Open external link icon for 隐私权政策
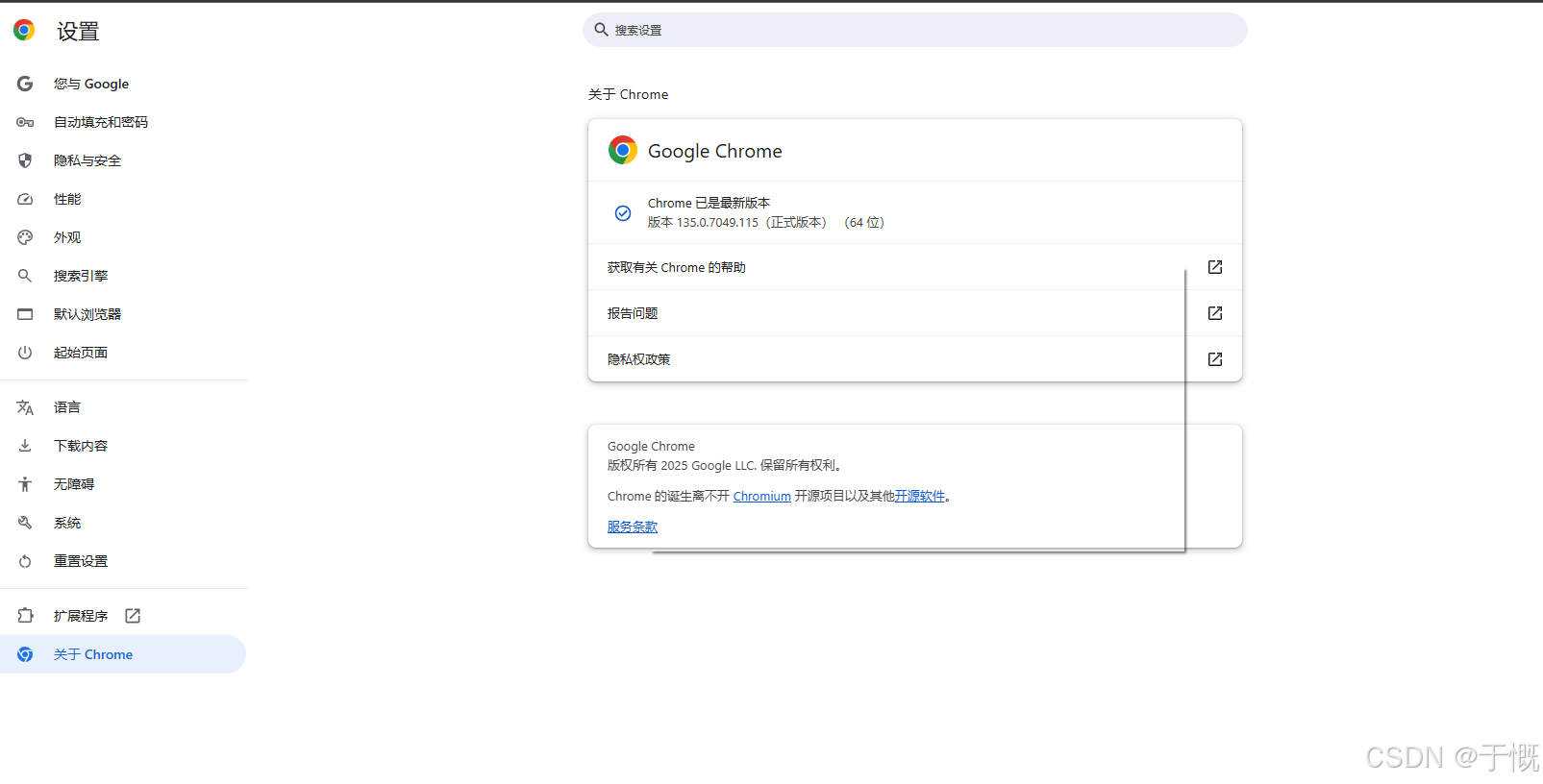The image size is (1543, 784). point(1215,359)
